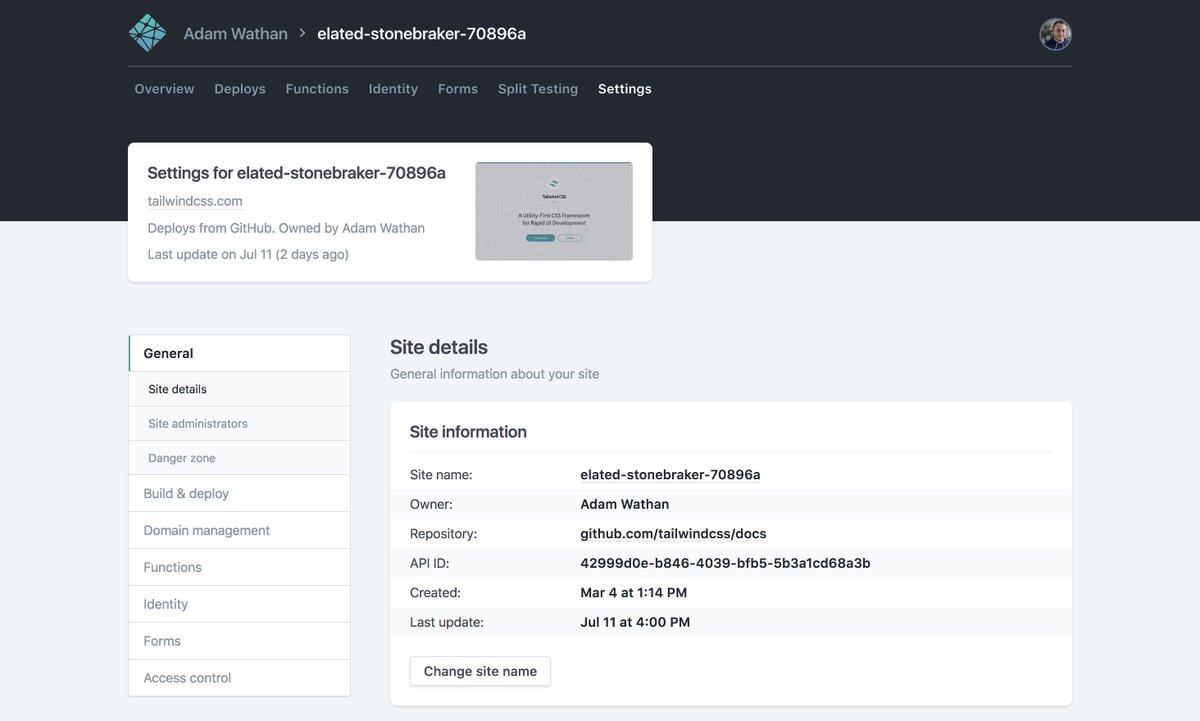Screen dimensions: 1200x721
Task: Select Identity in the settings sidebar
Action: coord(240,604)
